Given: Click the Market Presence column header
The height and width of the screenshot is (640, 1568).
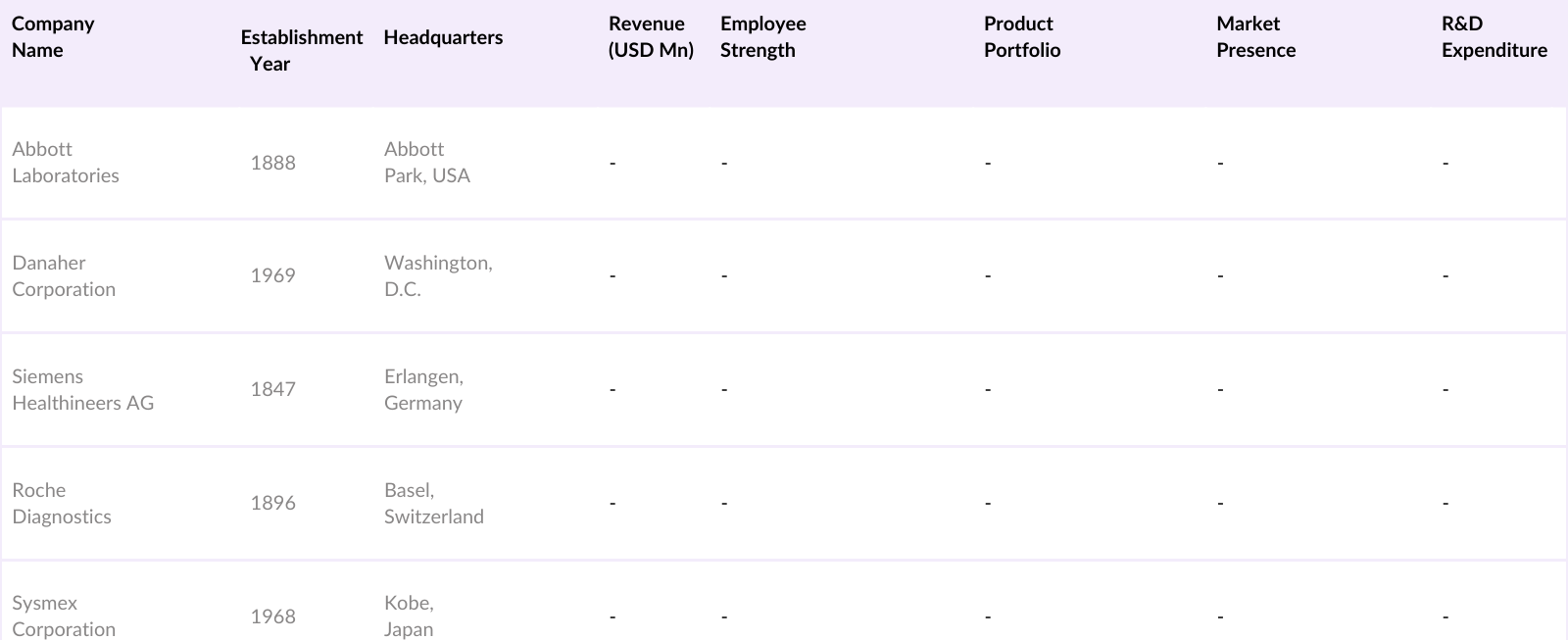Looking at the screenshot, I should click(x=1255, y=37).
